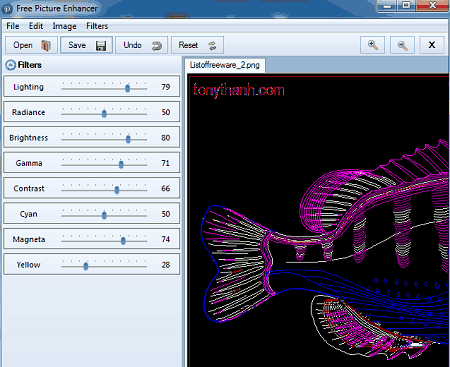This screenshot has width=450, height=367.
Task: Click the Brightness slider handle
Action: 128,139
